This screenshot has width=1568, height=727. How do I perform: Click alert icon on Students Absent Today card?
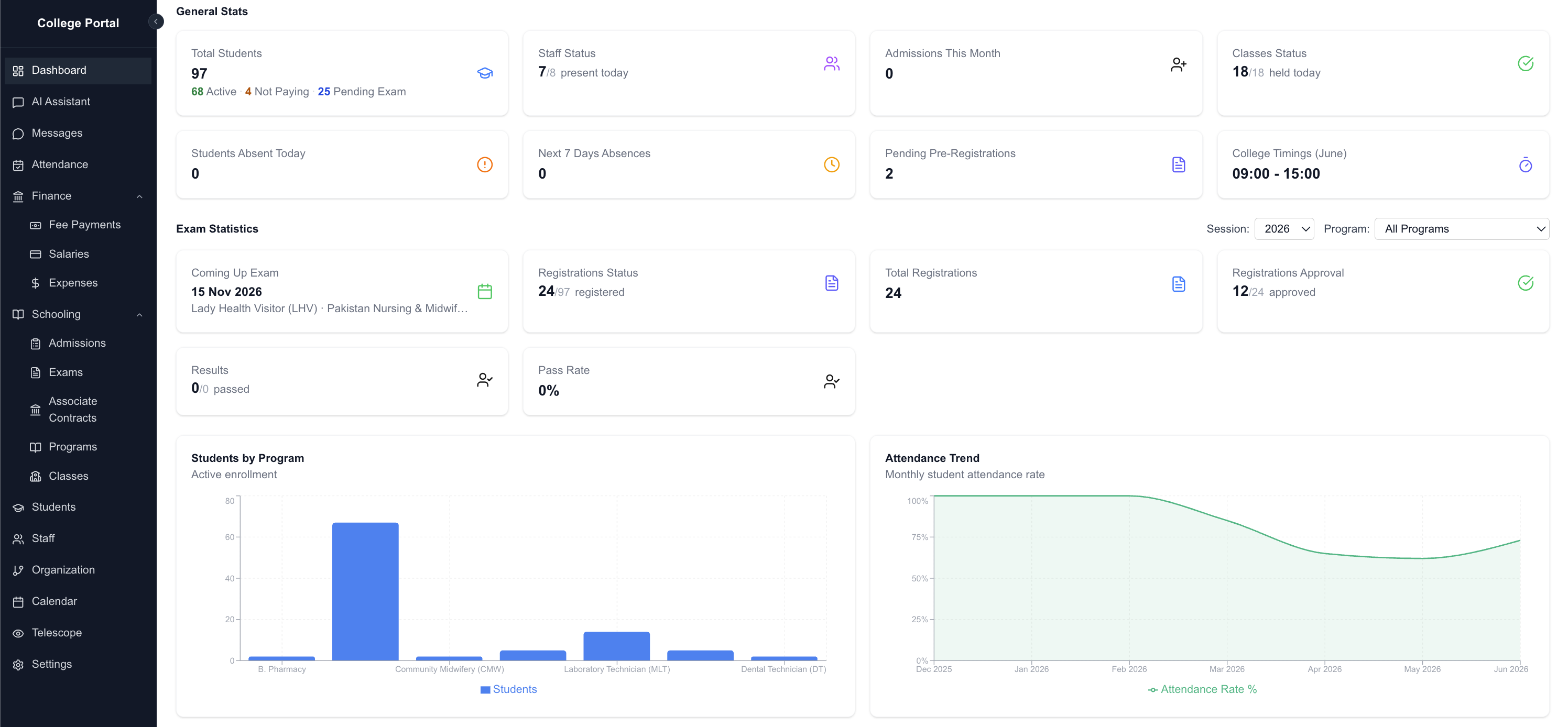coord(485,165)
